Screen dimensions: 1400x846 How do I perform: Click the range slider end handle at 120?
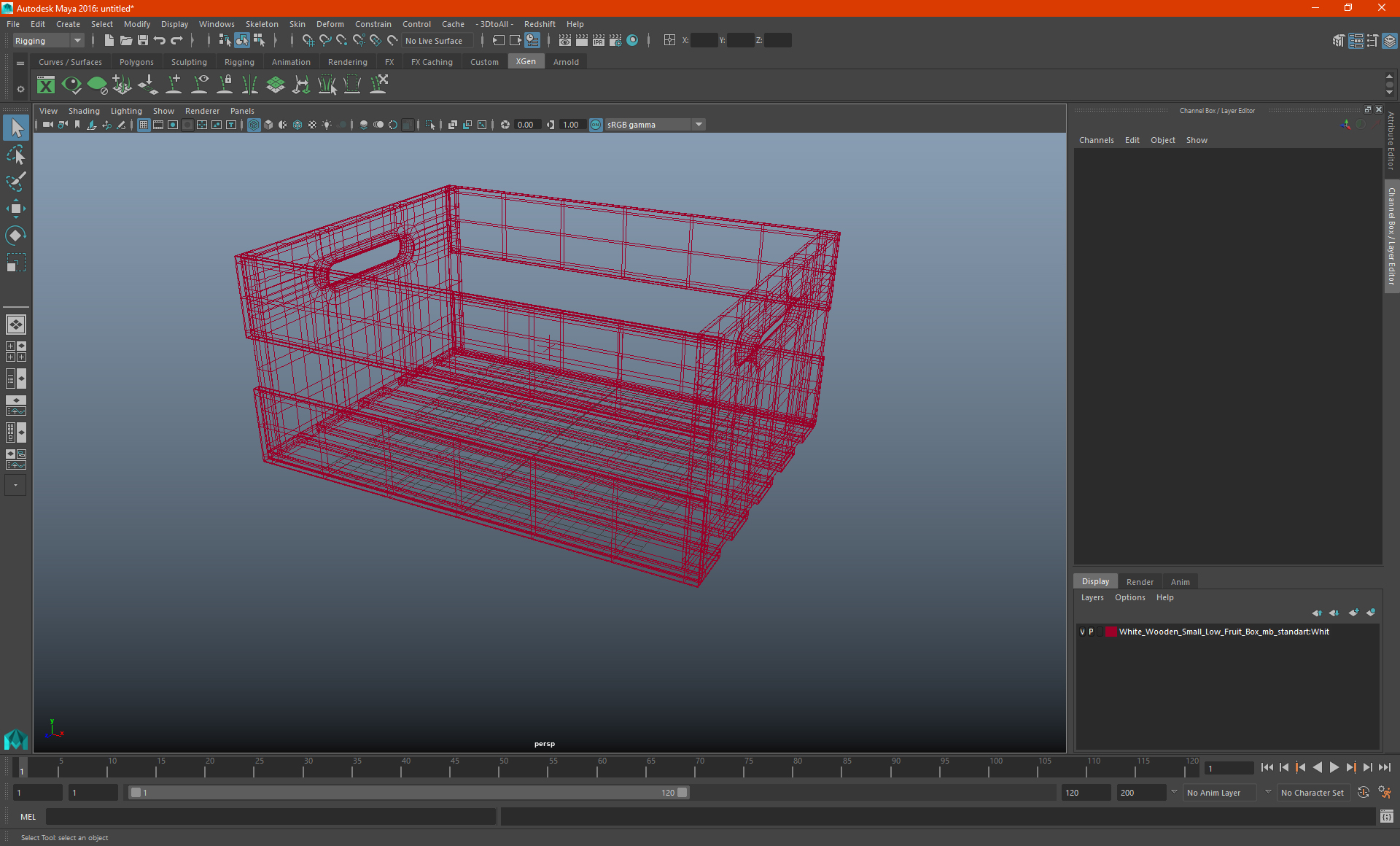(x=682, y=793)
